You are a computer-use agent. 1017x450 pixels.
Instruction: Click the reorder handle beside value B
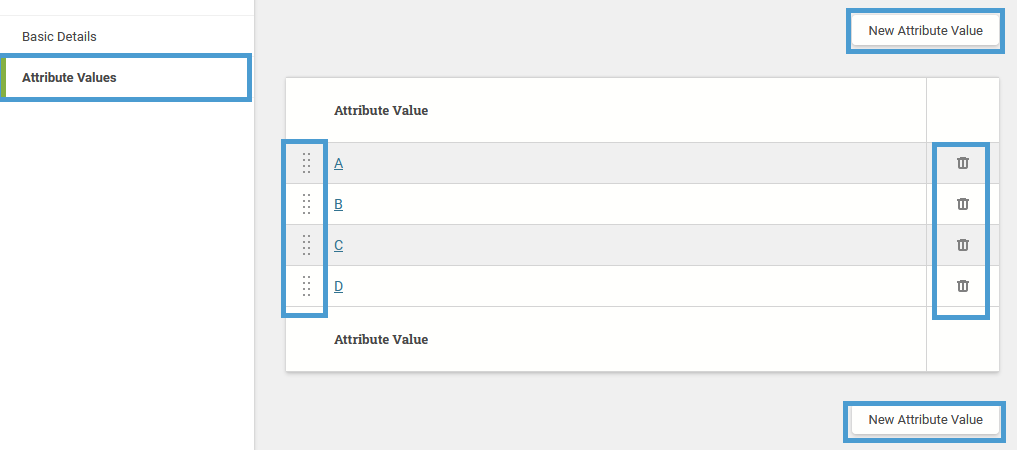pyautogui.click(x=307, y=204)
